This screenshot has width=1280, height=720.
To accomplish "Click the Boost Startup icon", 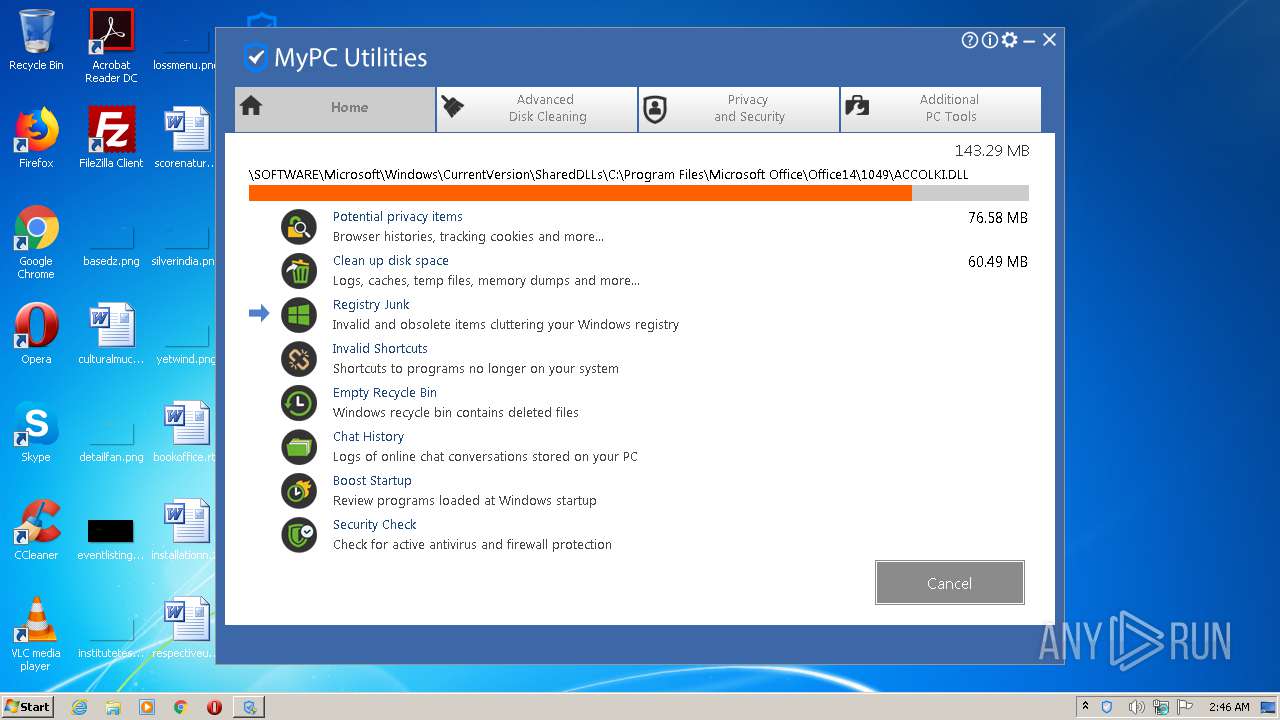I will [x=299, y=491].
